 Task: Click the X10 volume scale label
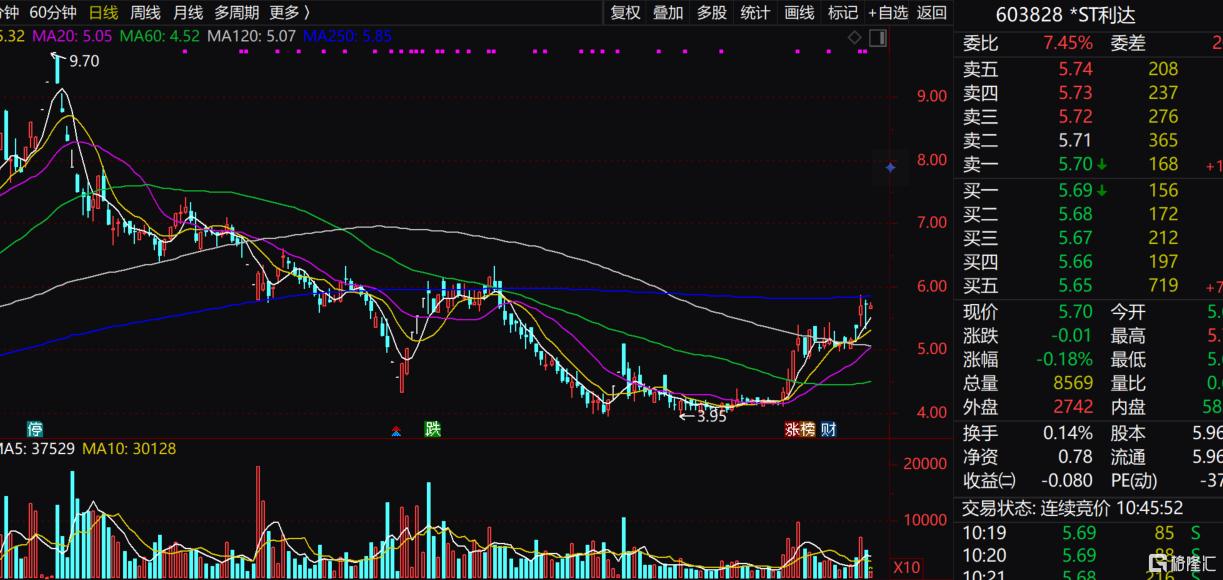point(906,567)
